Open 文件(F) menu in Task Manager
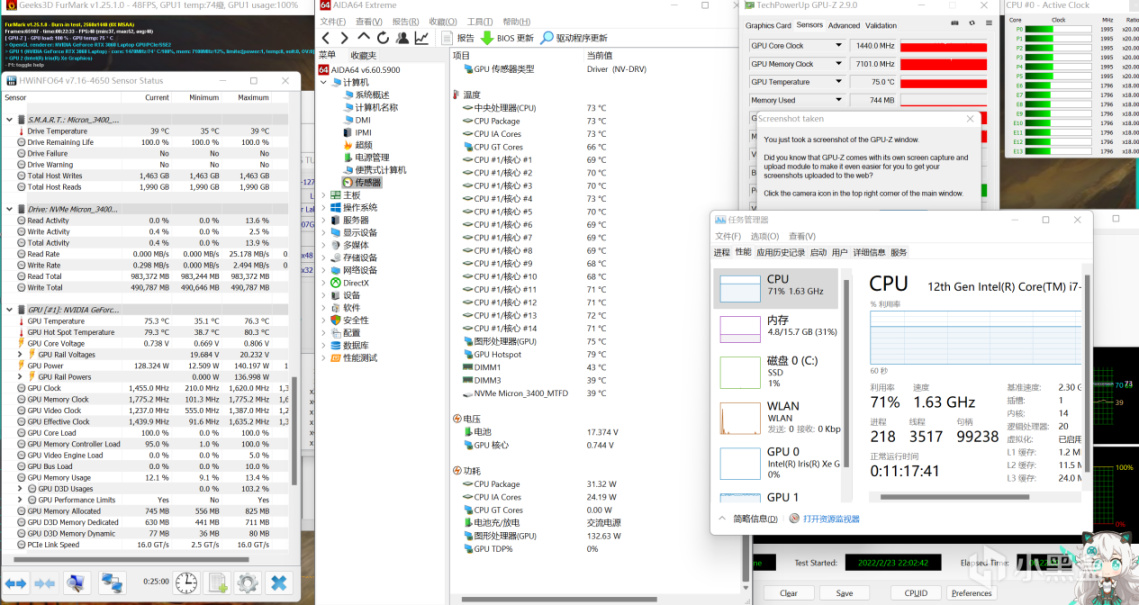Image resolution: width=1139 pixels, height=605 pixels. pyautogui.click(x=728, y=236)
